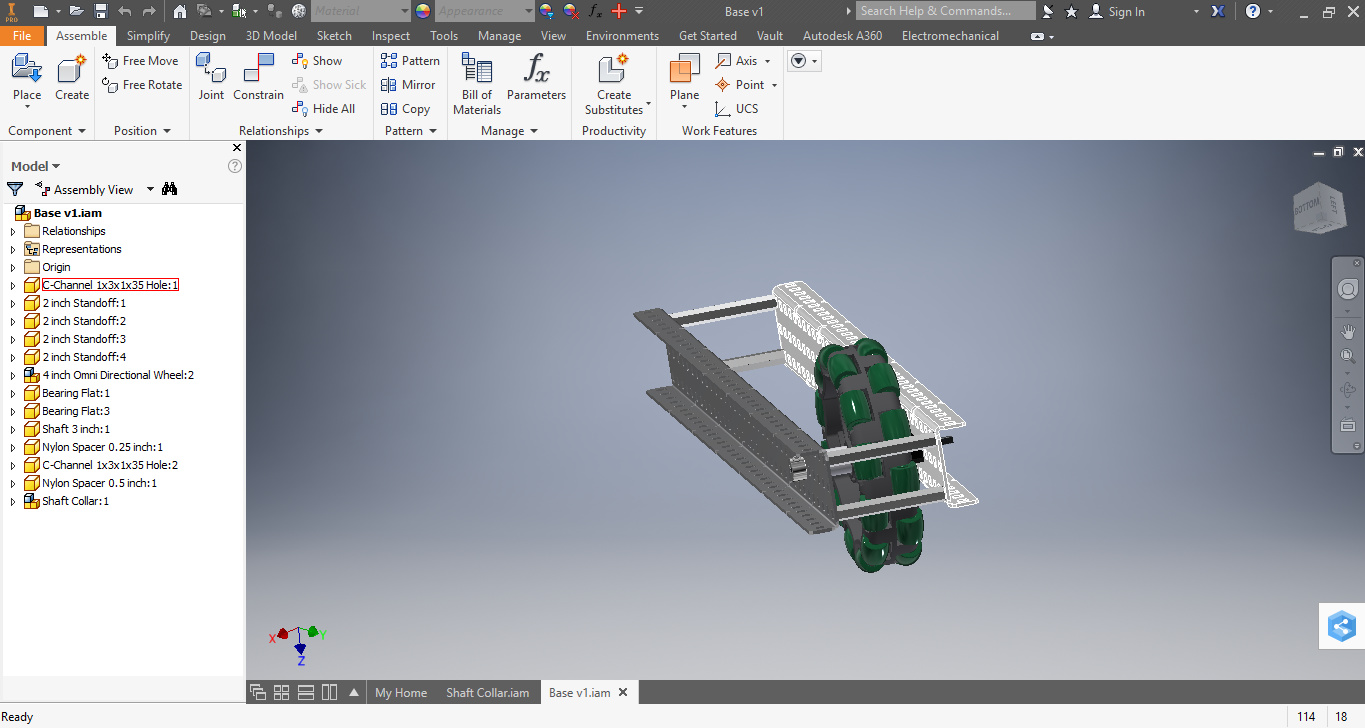Open the File menu tab

click(22, 35)
